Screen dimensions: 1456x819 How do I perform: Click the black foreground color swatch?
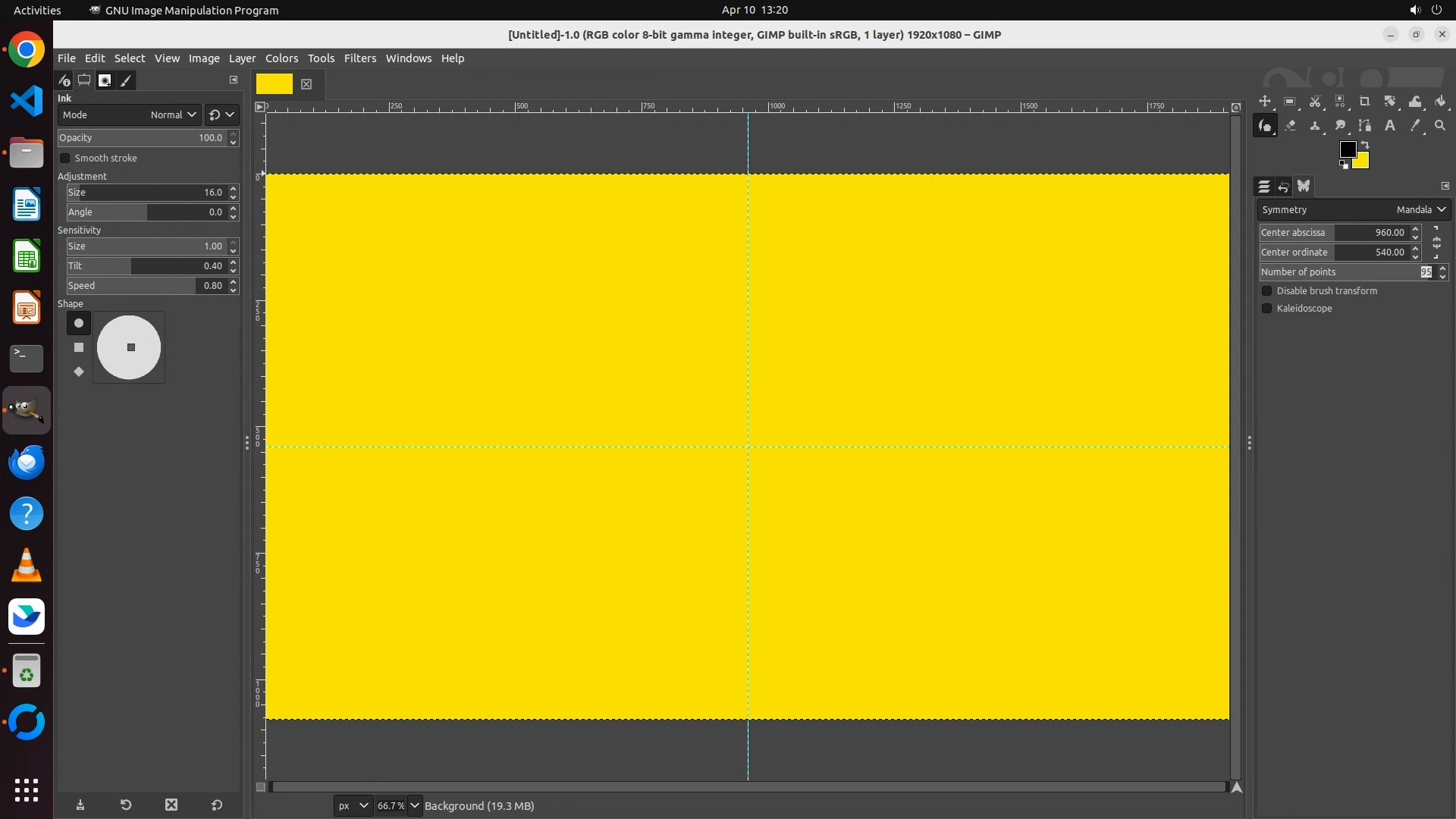1347,149
